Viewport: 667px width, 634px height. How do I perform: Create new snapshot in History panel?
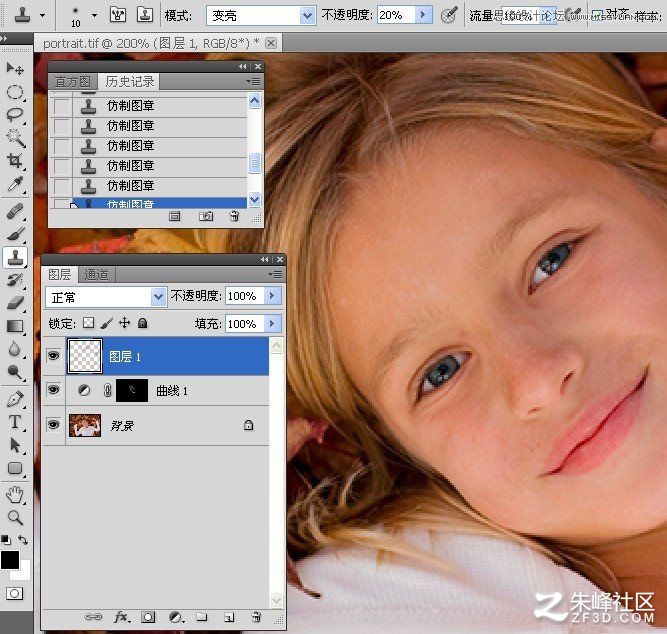point(206,217)
